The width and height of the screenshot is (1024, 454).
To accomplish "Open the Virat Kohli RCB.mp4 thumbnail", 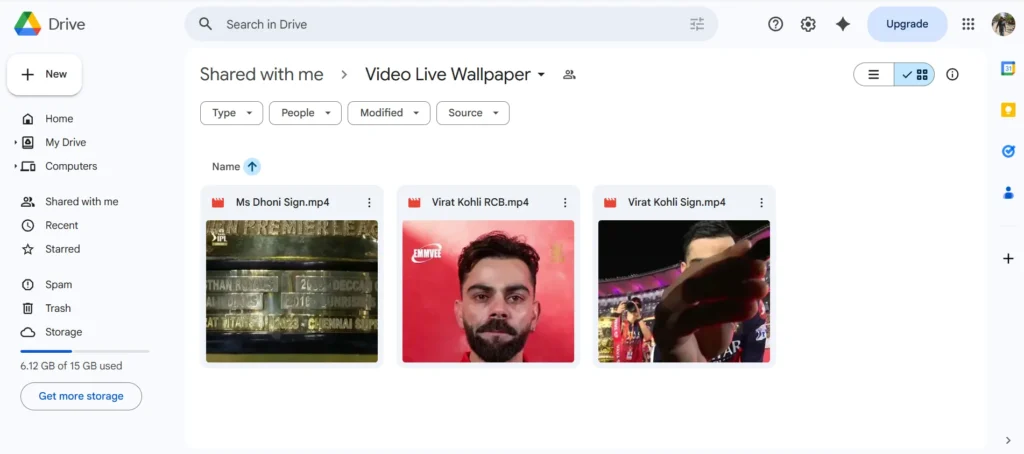I will coord(488,291).
